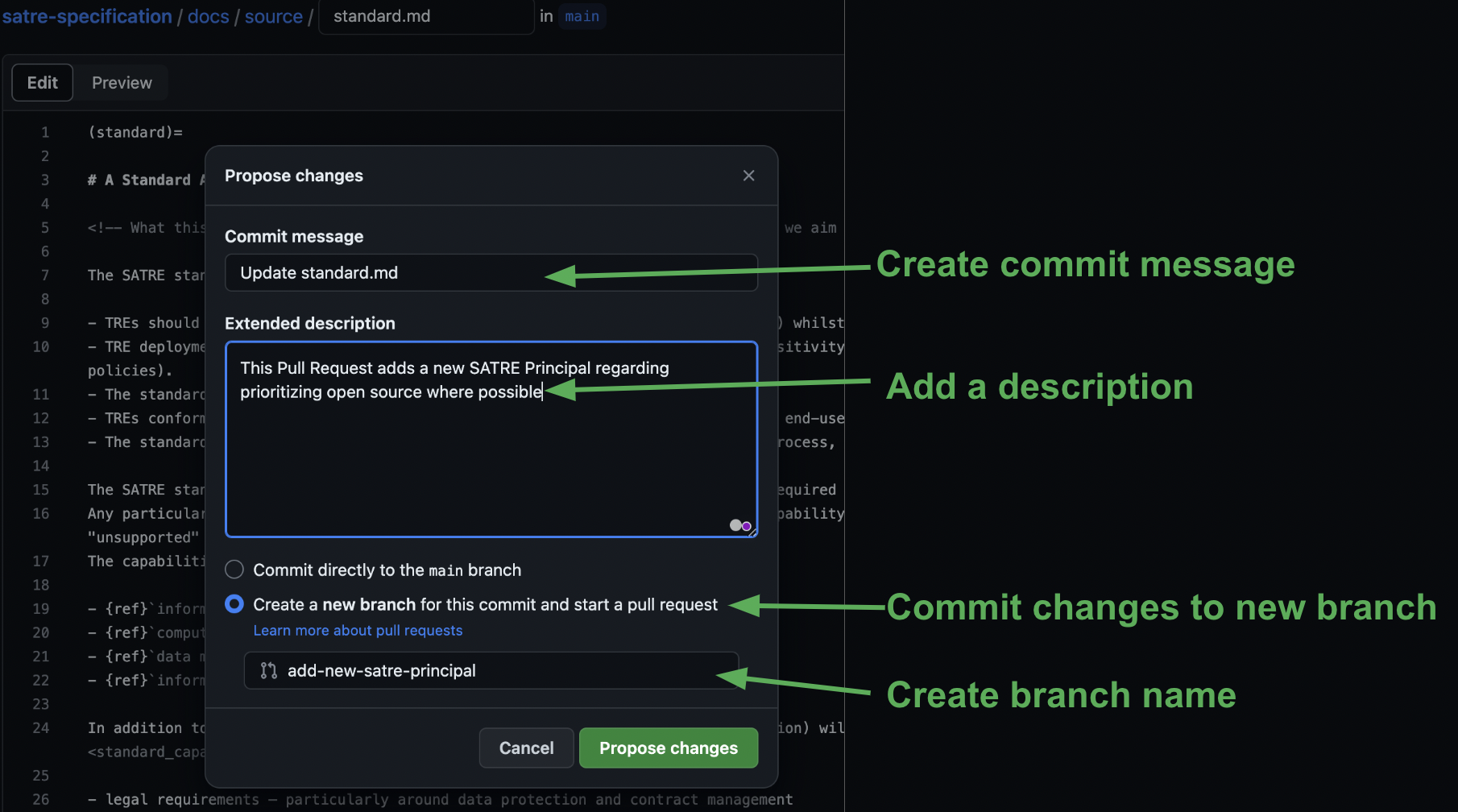Select Commit directly to the main branch
The width and height of the screenshot is (1458, 812).
pos(234,570)
